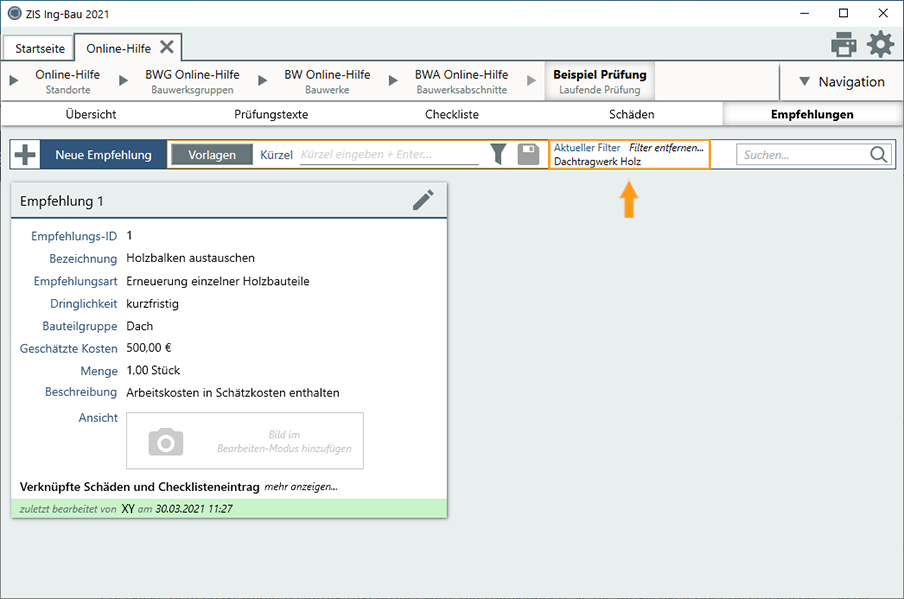
Task: Open BWG Online-Hilfe Bauwerksgruppen breadcrumb
Action: pyautogui.click(x=192, y=81)
